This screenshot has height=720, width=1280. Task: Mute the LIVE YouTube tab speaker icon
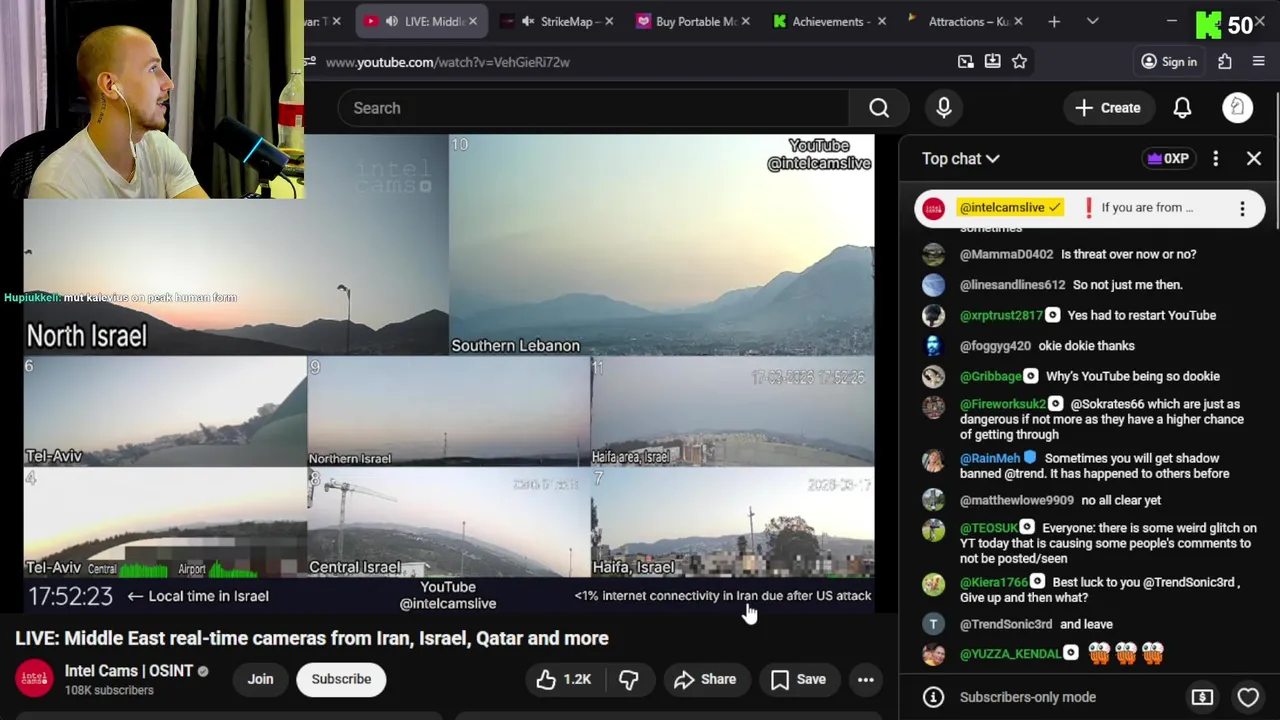pyautogui.click(x=391, y=21)
